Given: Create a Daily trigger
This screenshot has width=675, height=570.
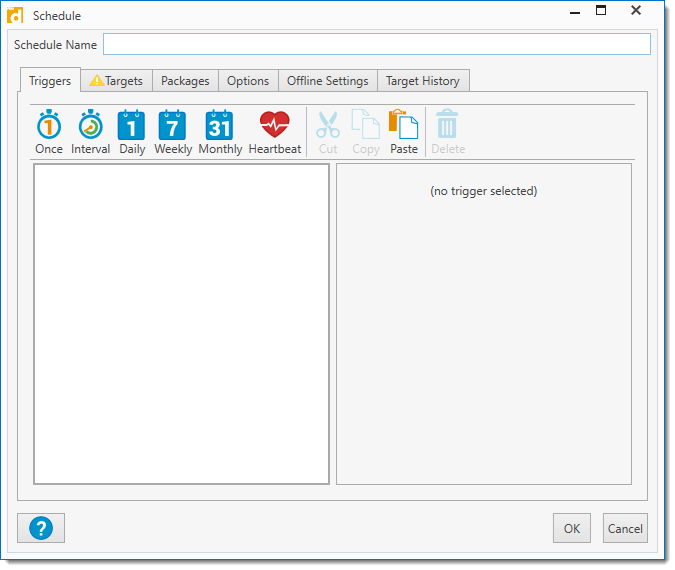Looking at the screenshot, I should (x=132, y=132).
